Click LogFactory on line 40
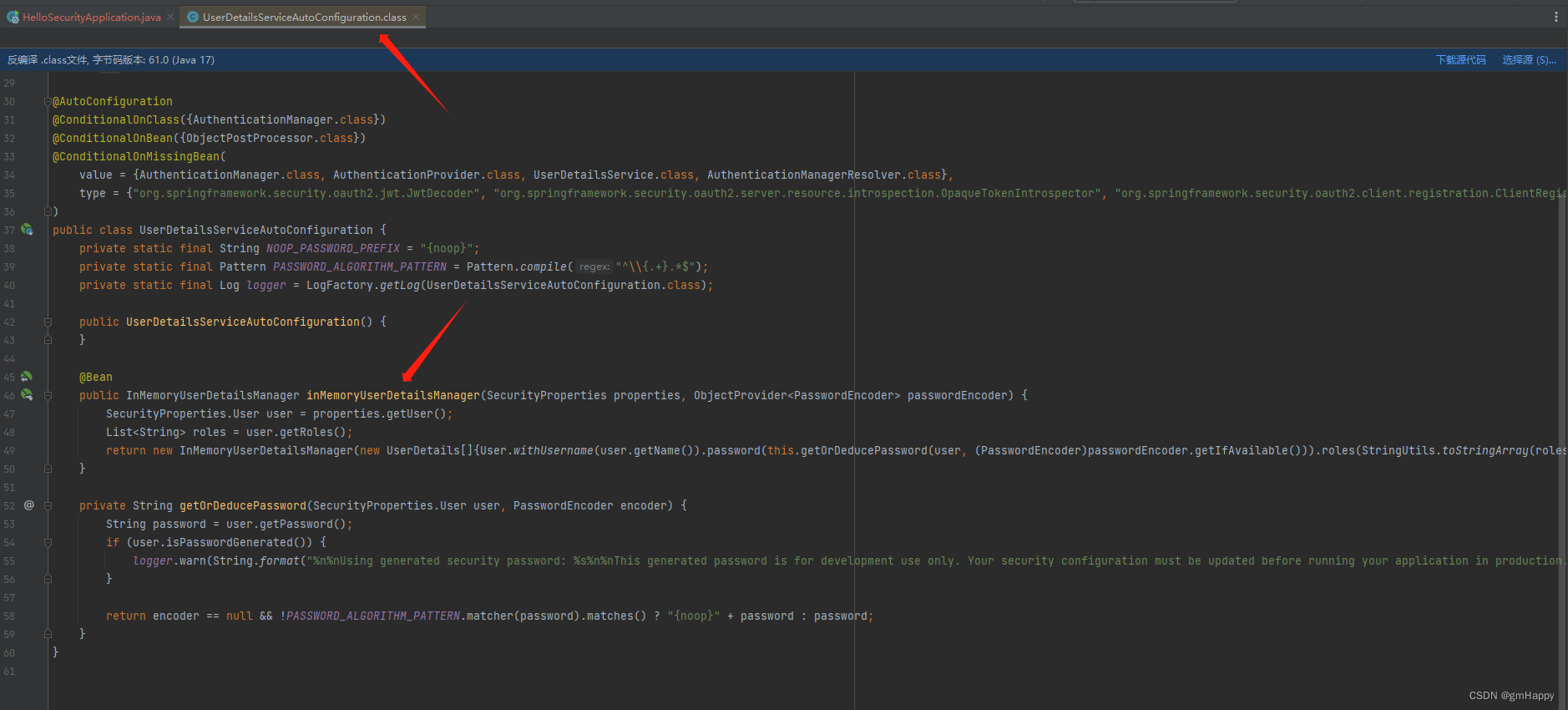Viewport: 1568px width, 710px height. (340, 285)
